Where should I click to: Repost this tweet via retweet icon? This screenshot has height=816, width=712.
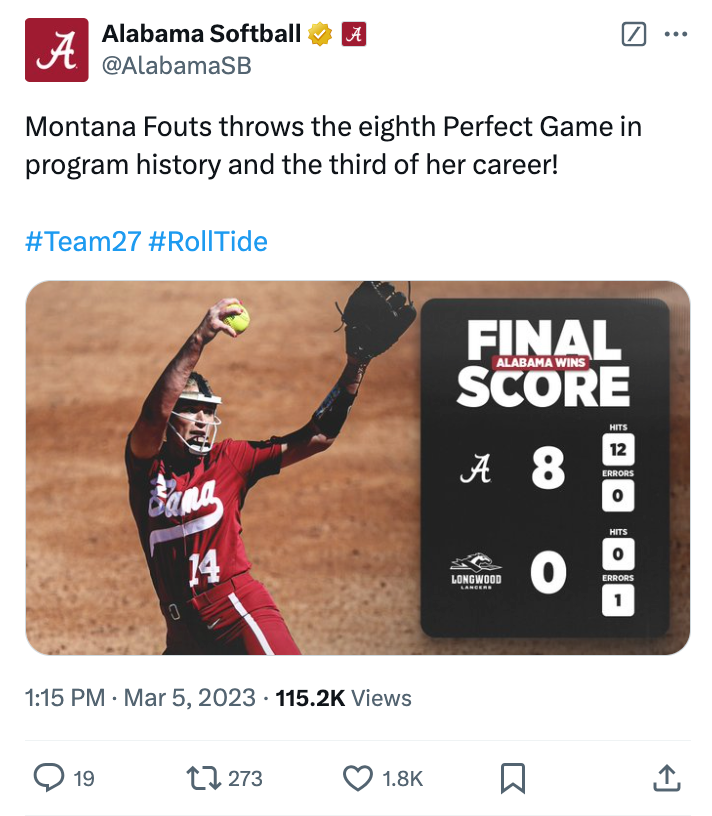[x=203, y=777]
